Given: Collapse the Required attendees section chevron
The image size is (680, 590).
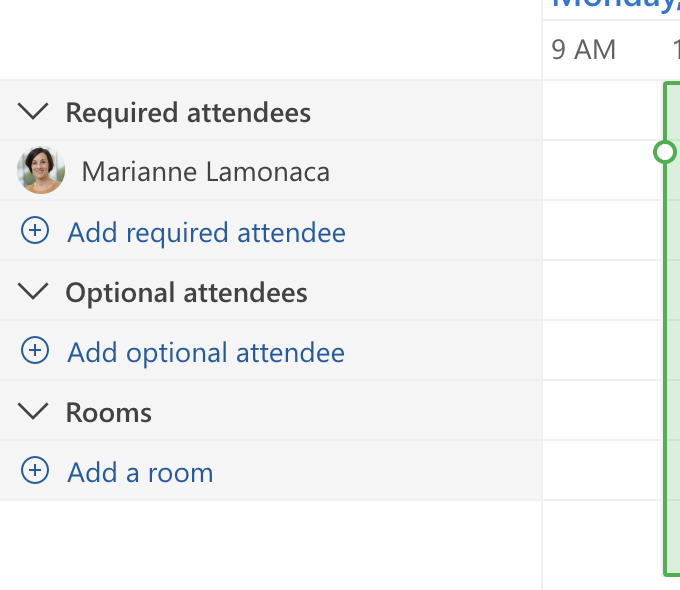Looking at the screenshot, I should click(34, 112).
